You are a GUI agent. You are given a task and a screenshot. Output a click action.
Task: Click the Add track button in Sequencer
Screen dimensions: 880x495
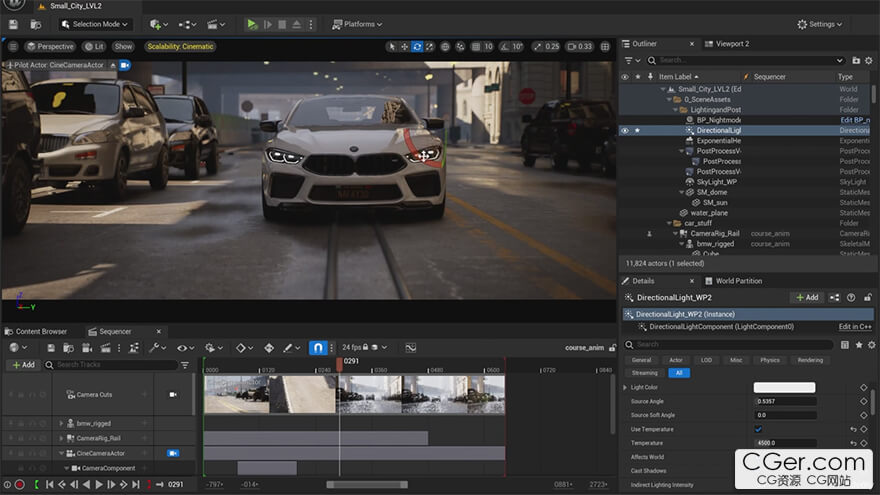point(24,365)
